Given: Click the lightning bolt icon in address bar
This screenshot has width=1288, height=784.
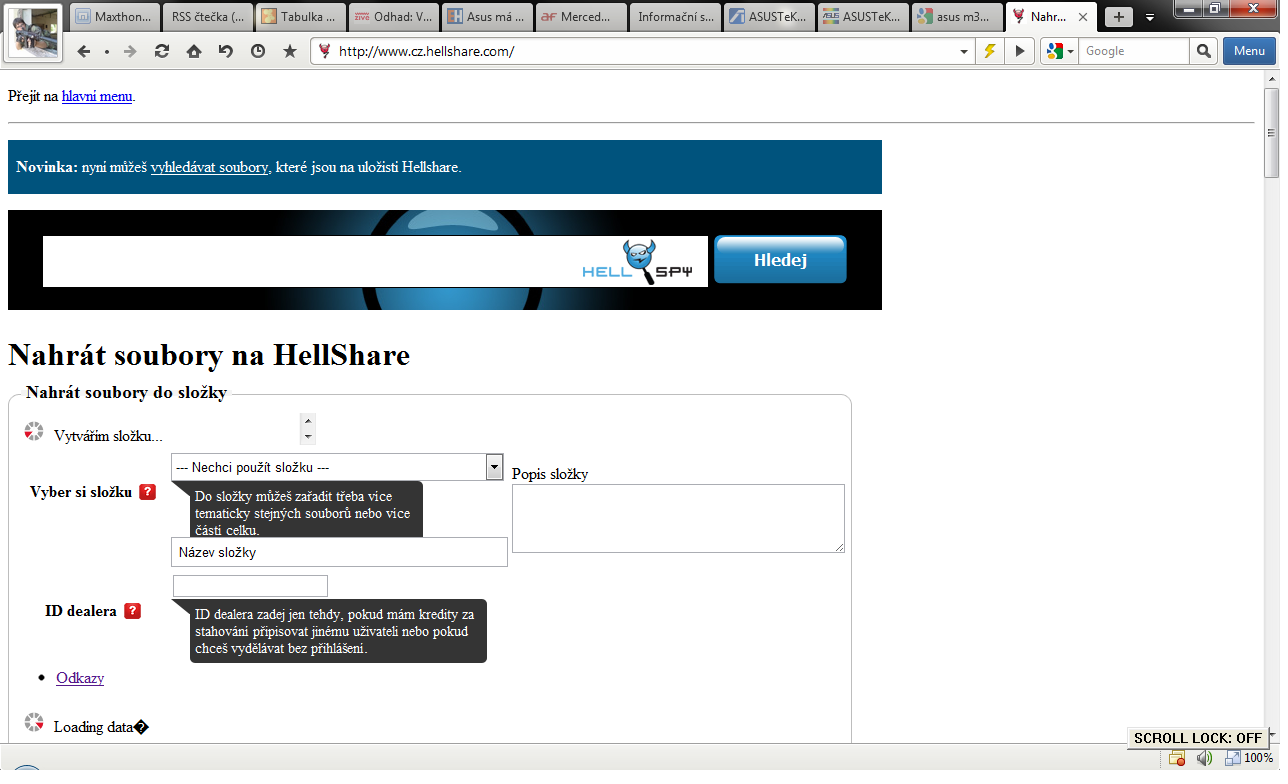Looking at the screenshot, I should pyautogui.click(x=990, y=51).
